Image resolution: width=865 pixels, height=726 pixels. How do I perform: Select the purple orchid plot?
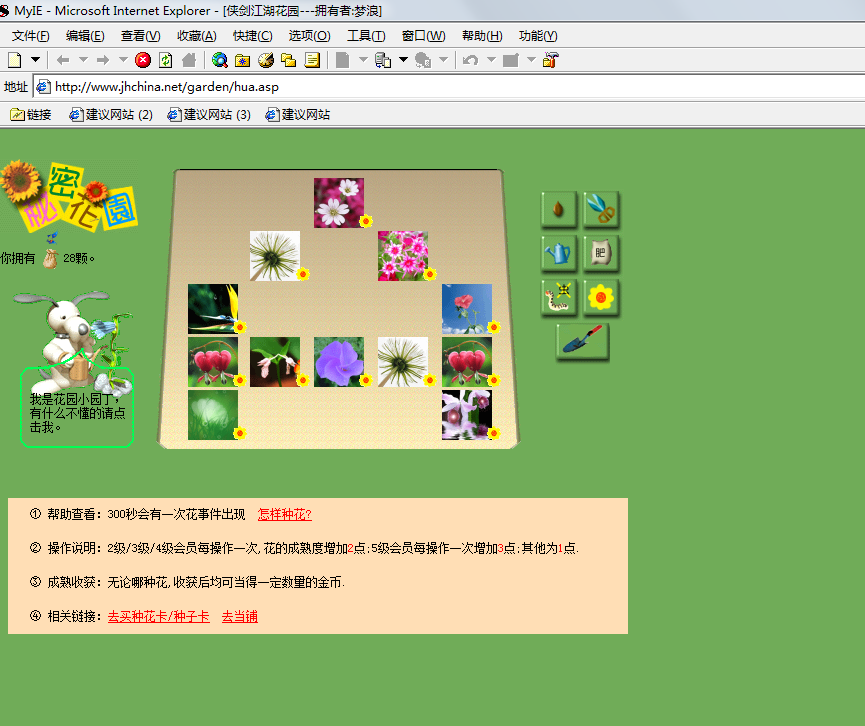467,415
